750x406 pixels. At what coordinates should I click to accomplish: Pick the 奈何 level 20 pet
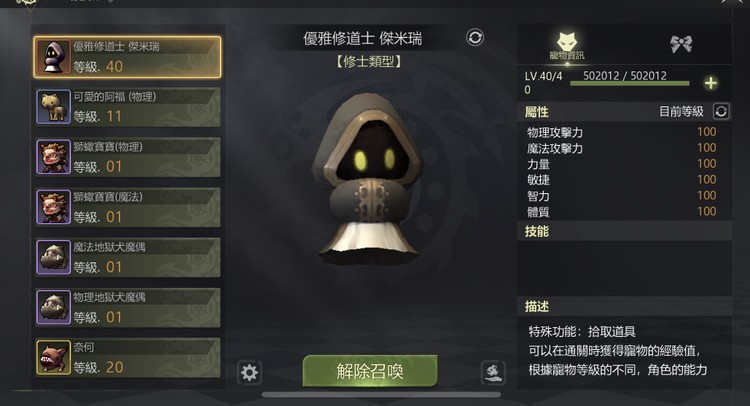click(127, 358)
